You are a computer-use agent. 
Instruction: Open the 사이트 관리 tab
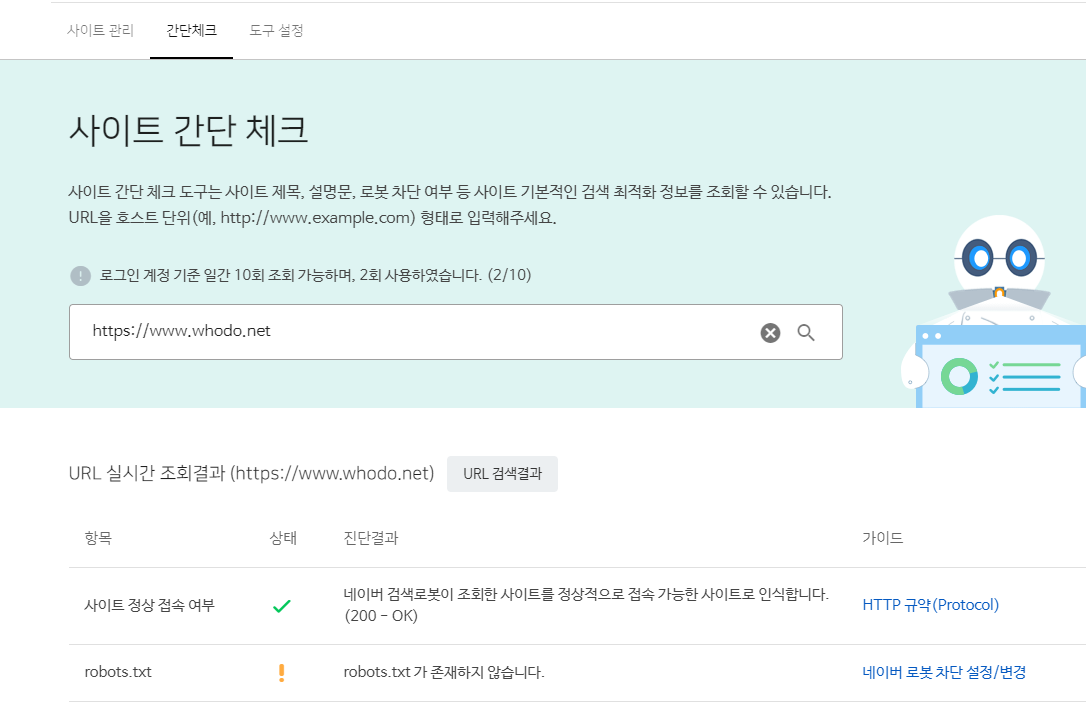coord(100,30)
